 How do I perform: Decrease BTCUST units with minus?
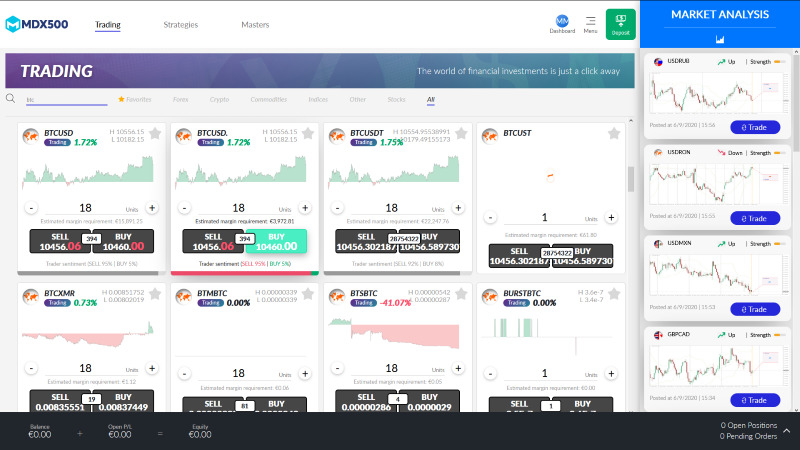490,218
